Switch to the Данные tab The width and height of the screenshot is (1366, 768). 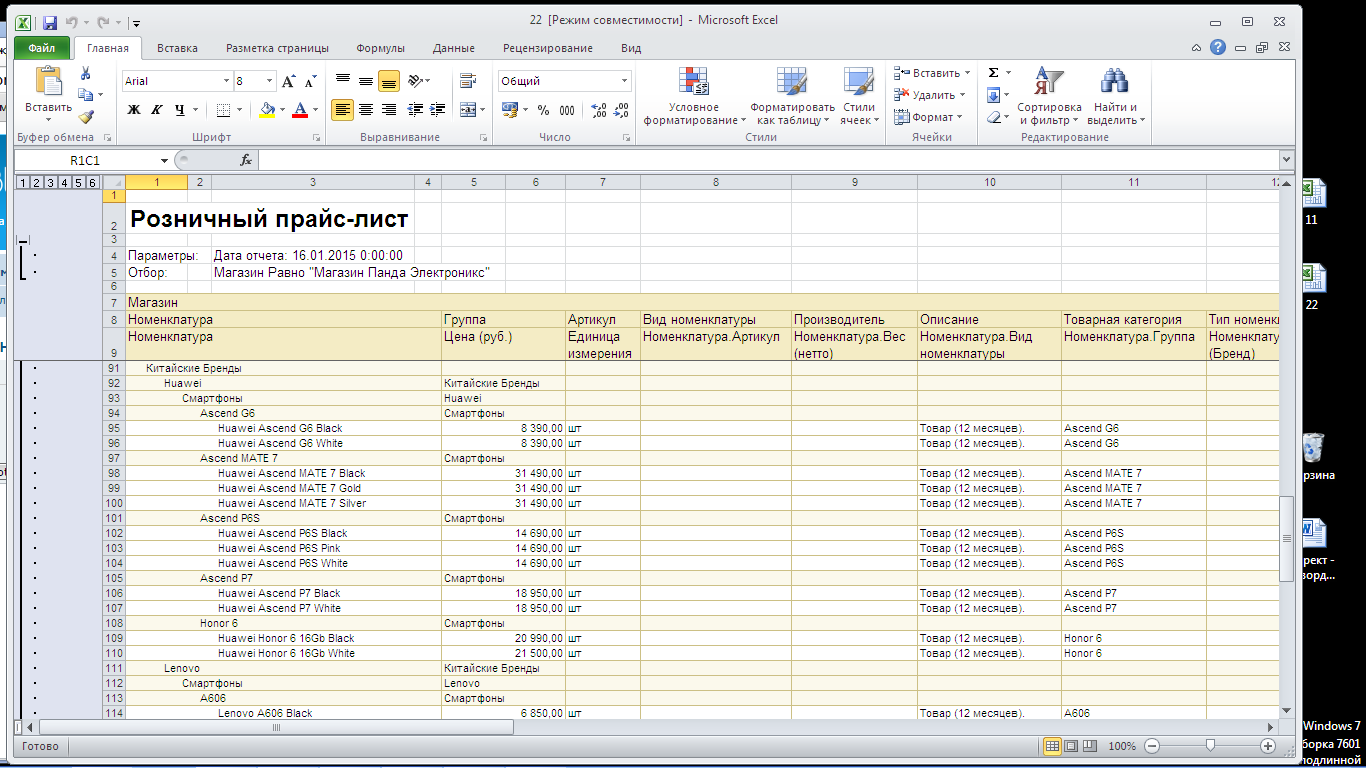point(454,48)
